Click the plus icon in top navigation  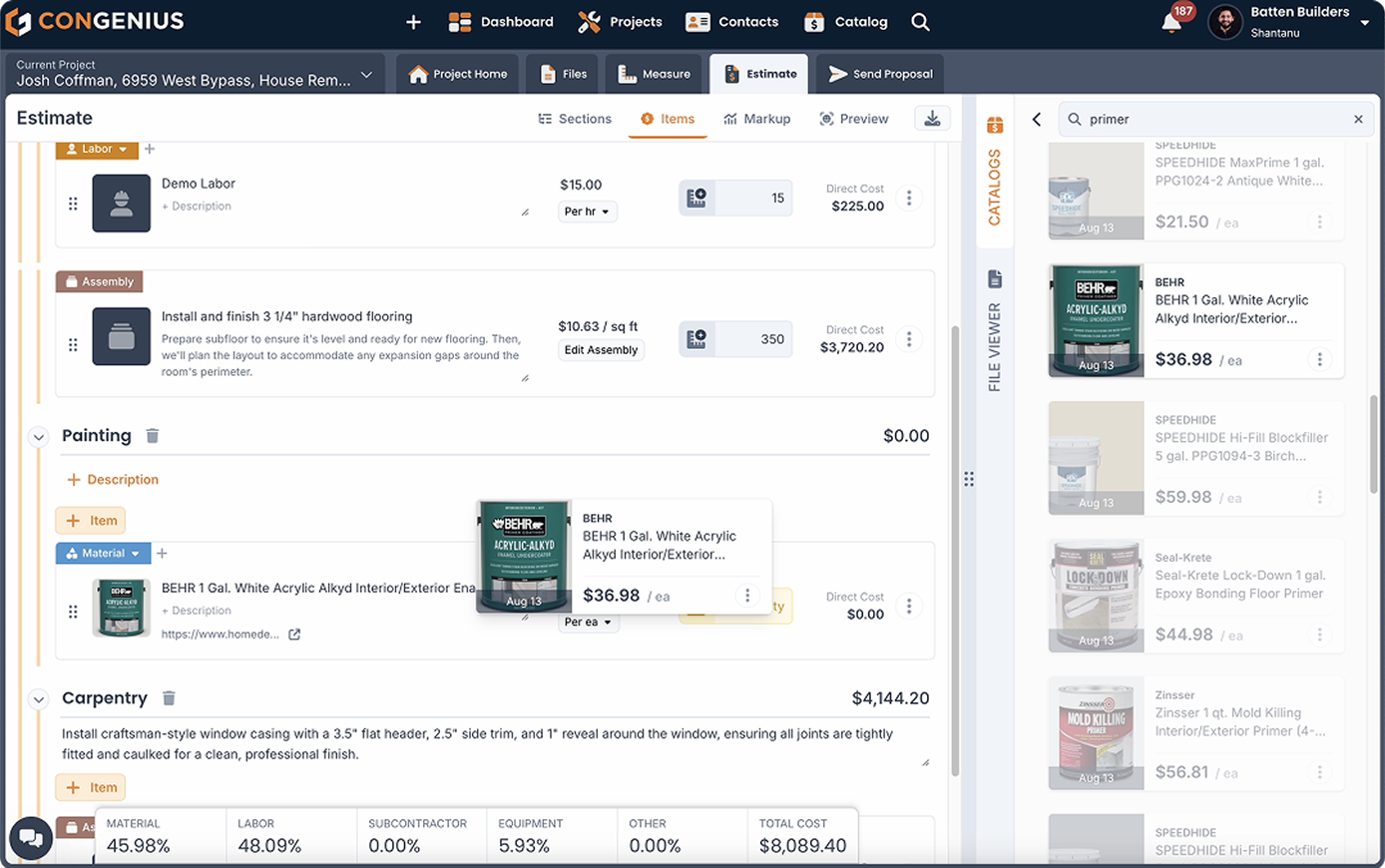click(x=413, y=22)
